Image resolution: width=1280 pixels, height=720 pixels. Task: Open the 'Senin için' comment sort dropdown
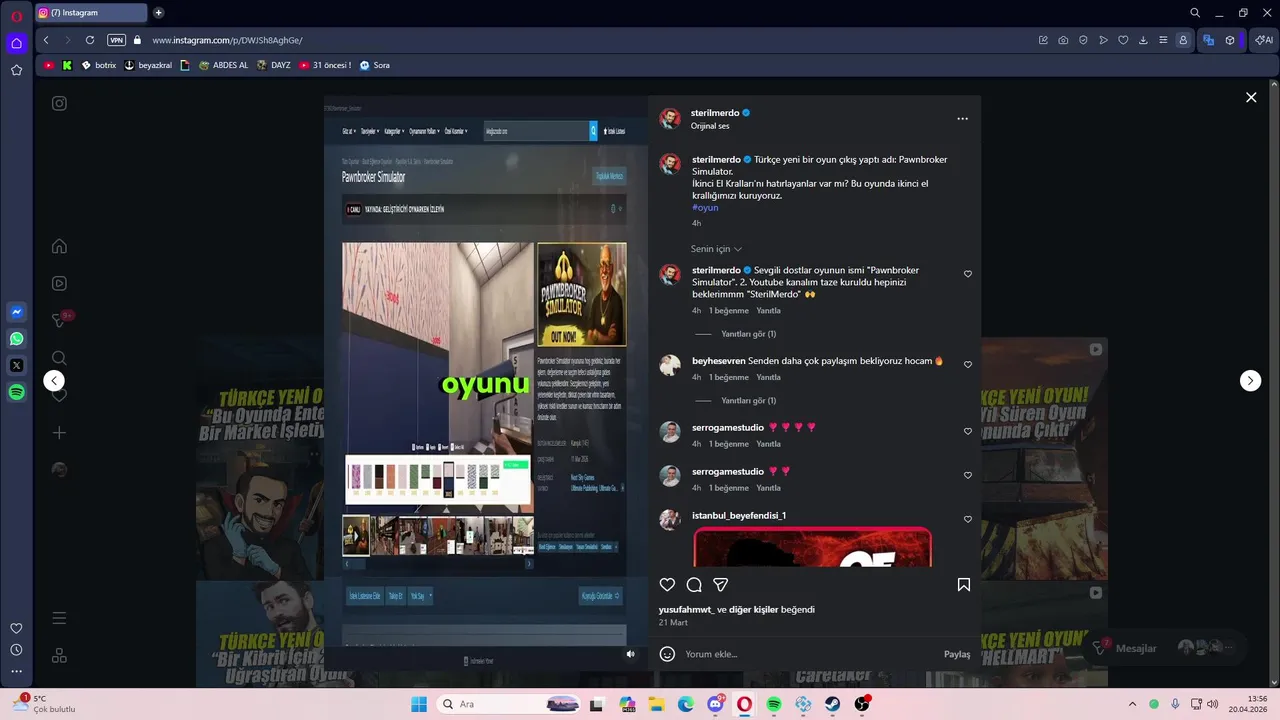pyautogui.click(x=716, y=249)
